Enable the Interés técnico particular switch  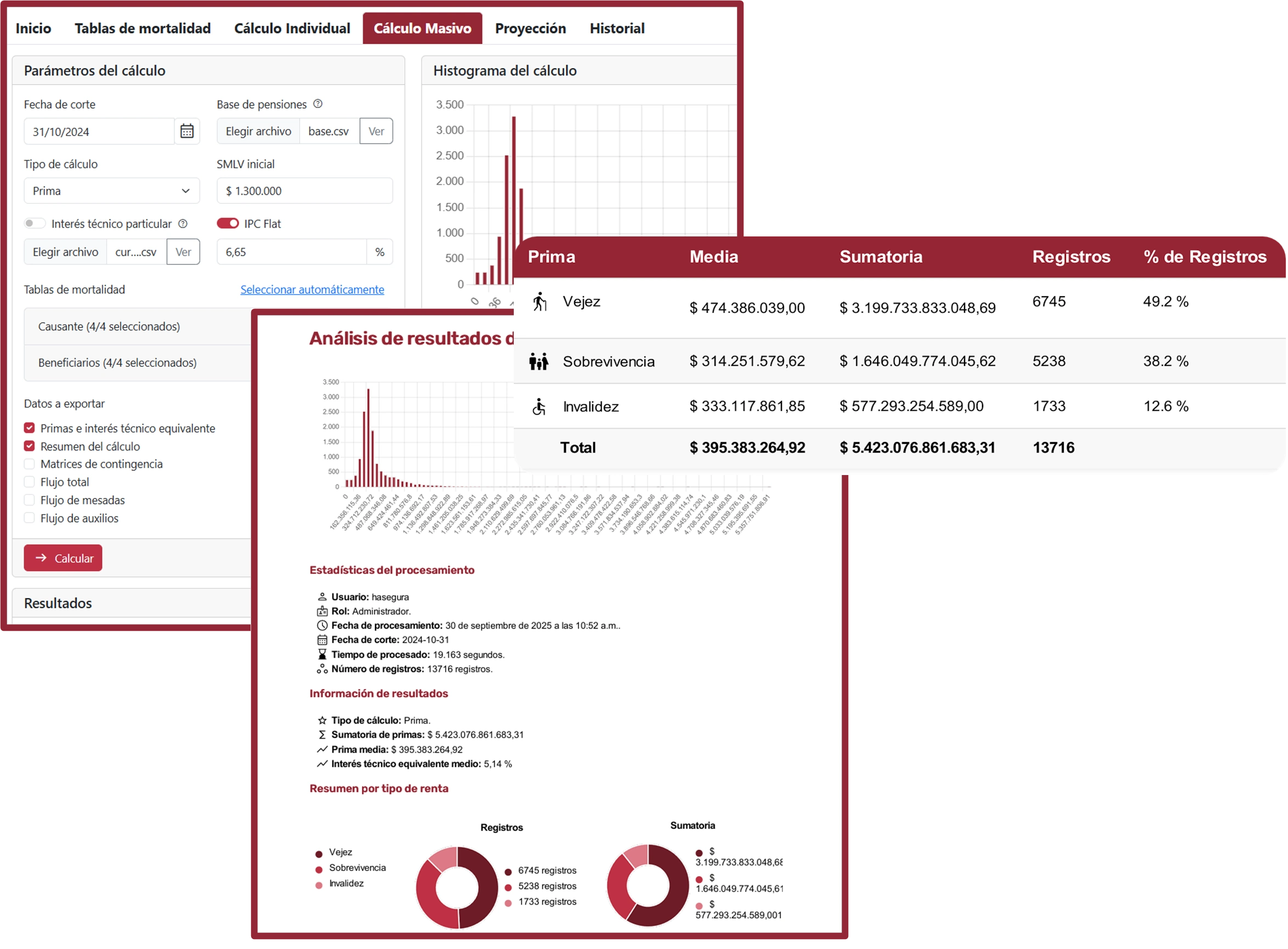click(35, 223)
